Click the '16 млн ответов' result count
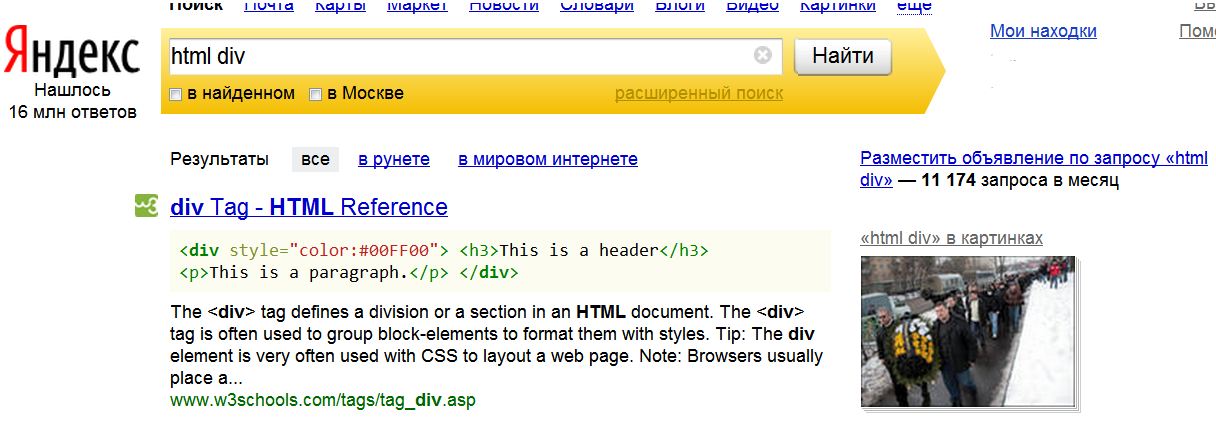This screenshot has width=1216, height=421. coord(72,112)
